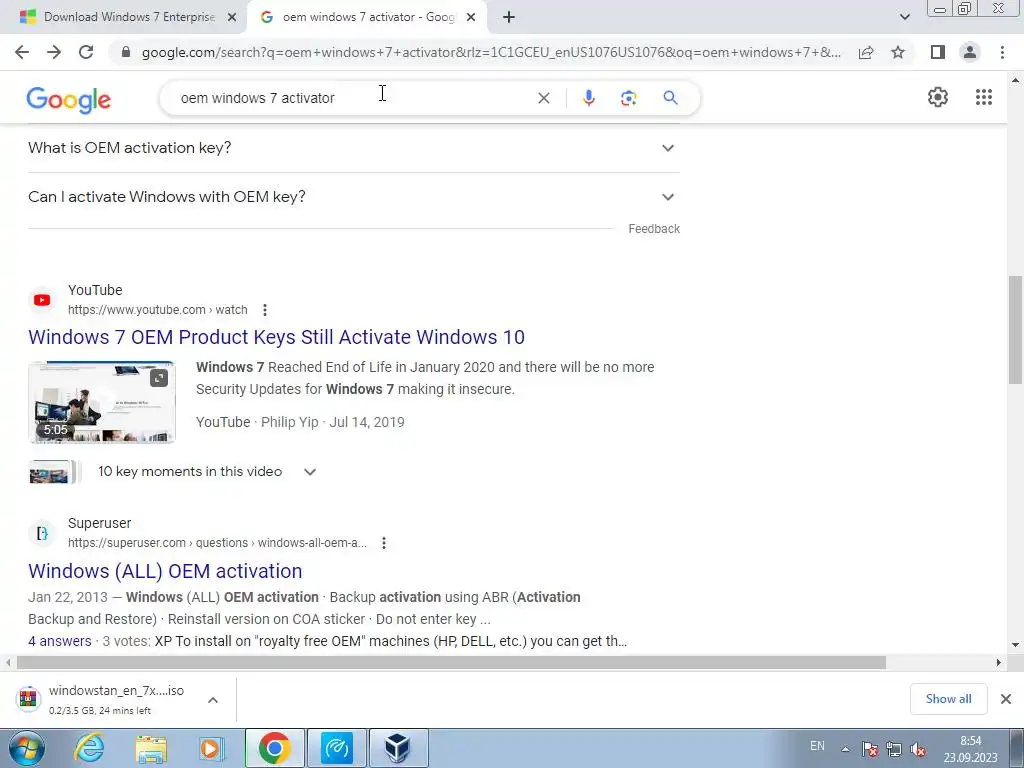The width and height of the screenshot is (1024, 768).
Task: Close the oem windows 7 activator tab
Action: pos(471,17)
